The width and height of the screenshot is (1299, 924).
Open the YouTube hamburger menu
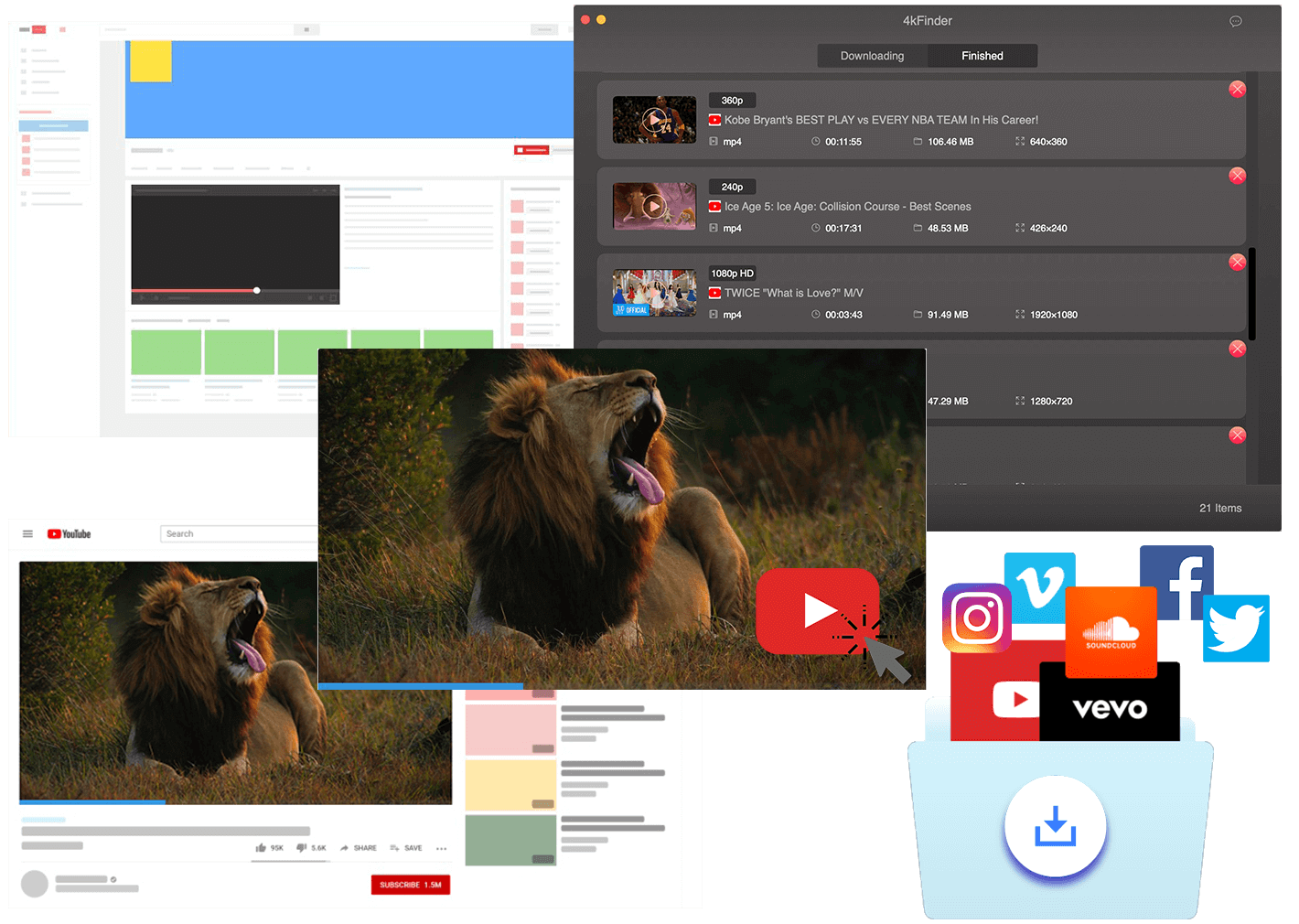click(x=27, y=534)
